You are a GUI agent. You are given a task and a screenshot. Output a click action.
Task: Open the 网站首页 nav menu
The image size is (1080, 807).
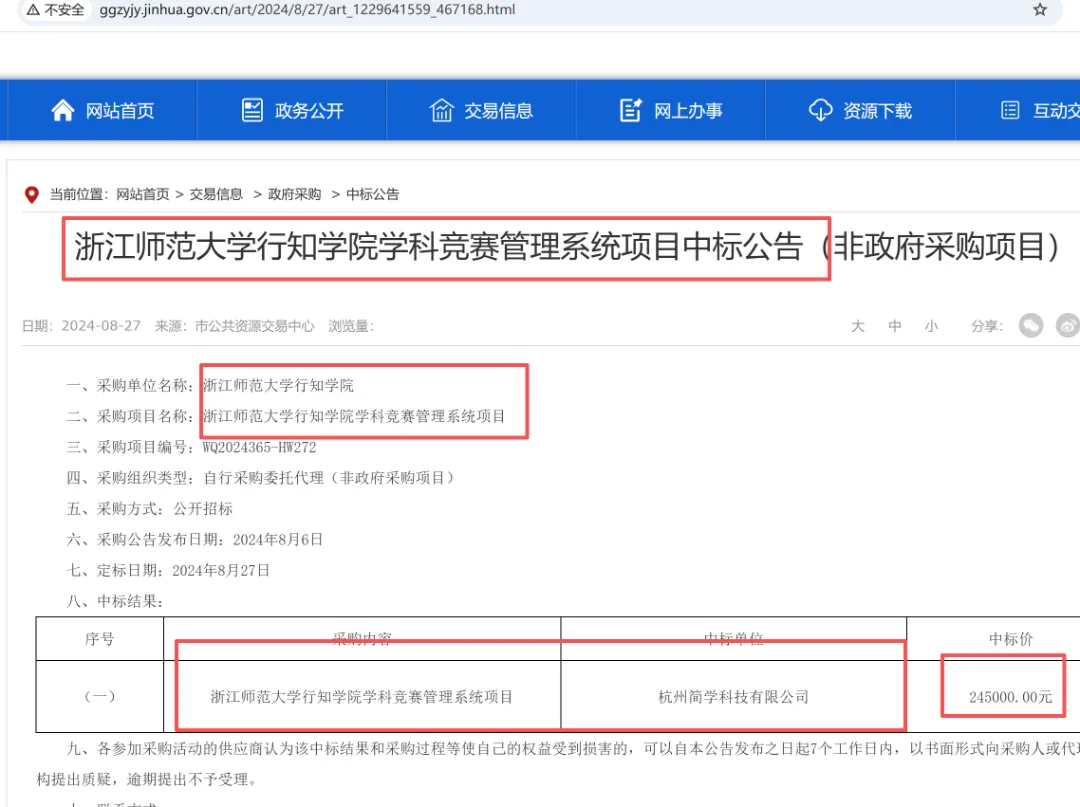(x=102, y=110)
